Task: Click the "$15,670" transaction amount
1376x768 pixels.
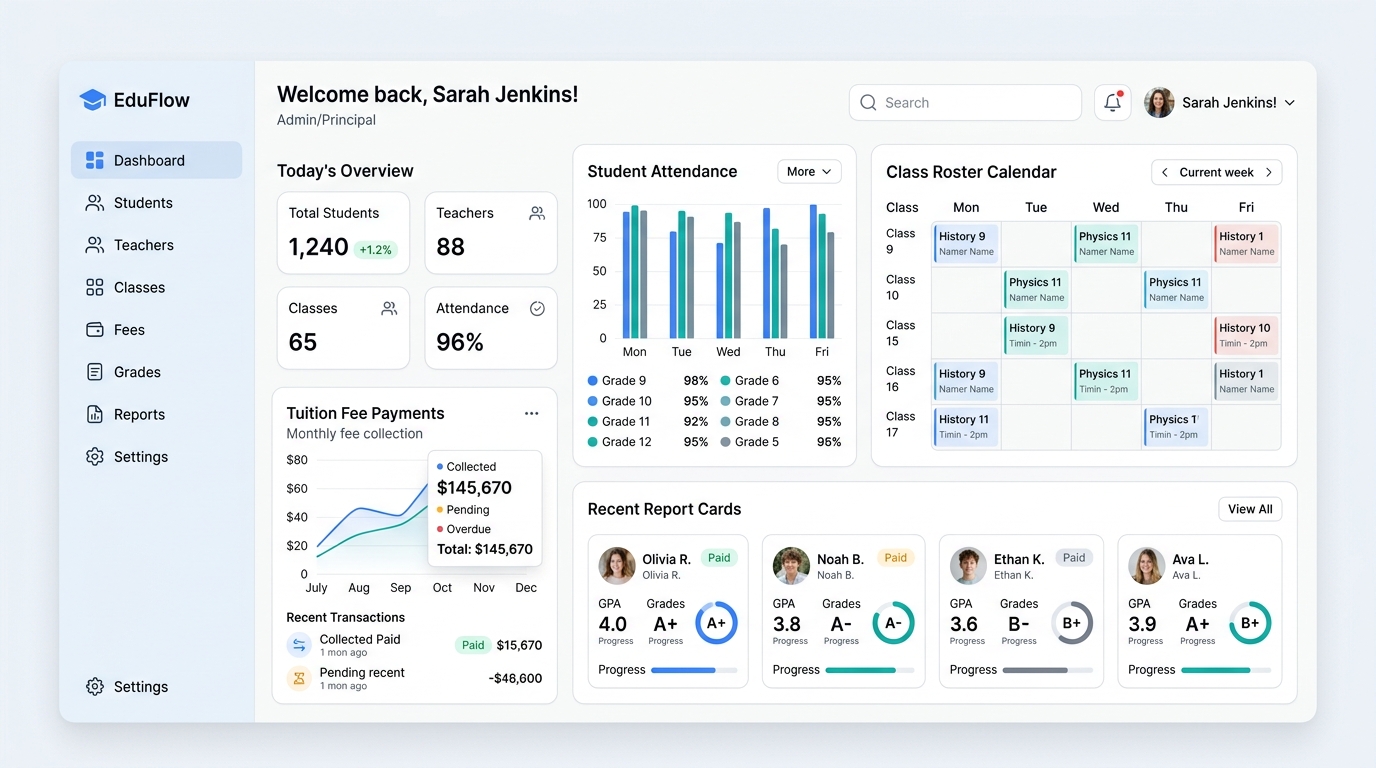Action: 520,645
